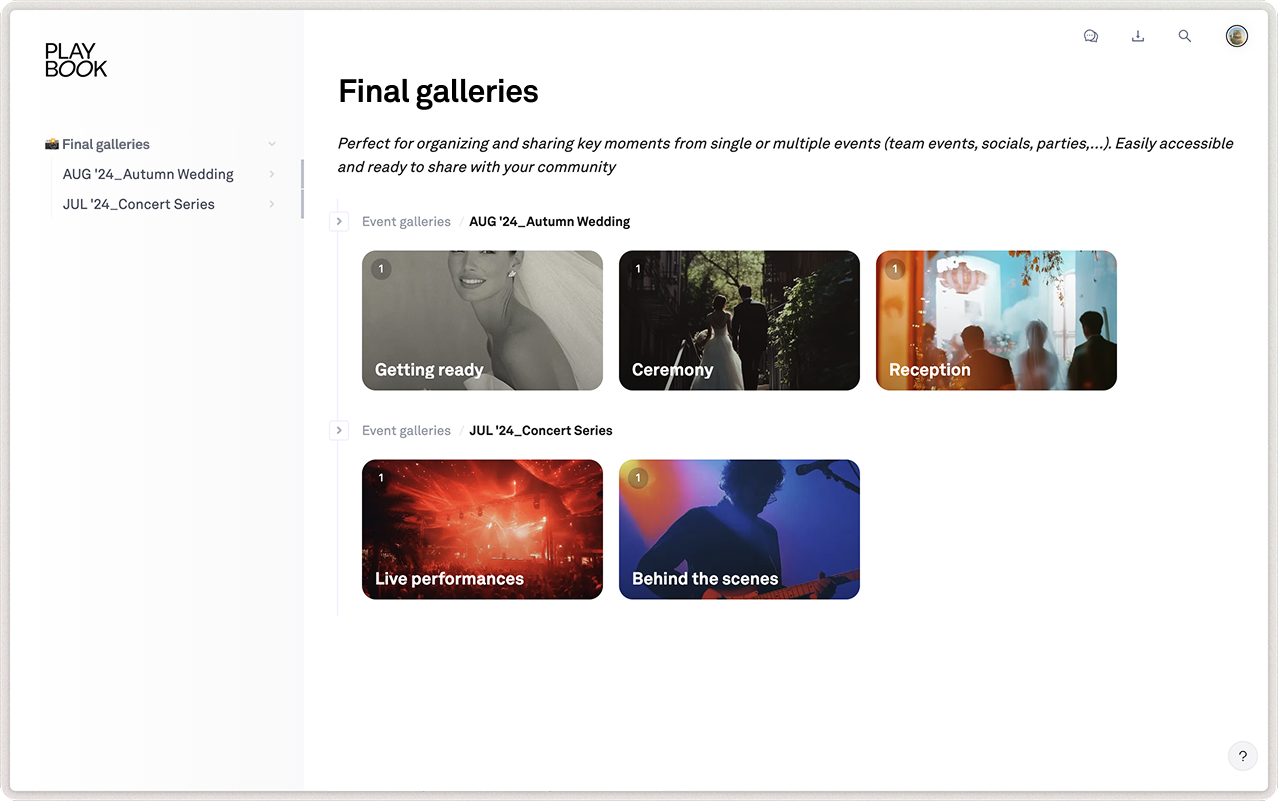Open the Live performances gallery
Screen dimensions: 1278x801
point(482,529)
